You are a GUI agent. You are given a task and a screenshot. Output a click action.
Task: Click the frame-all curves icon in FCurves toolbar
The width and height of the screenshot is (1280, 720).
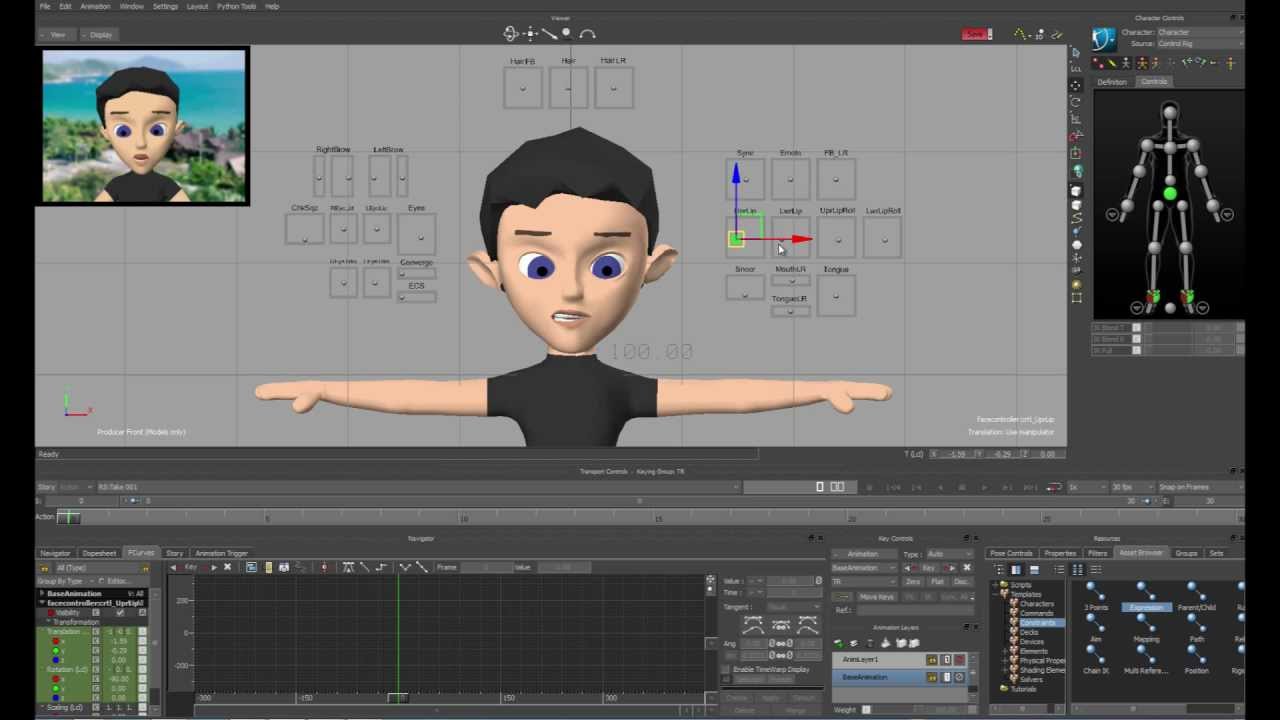[x=251, y=567]
